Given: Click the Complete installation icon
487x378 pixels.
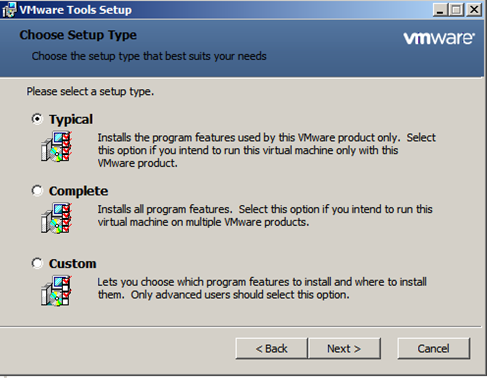Looking at the screenshot, I should pos(57,218).
